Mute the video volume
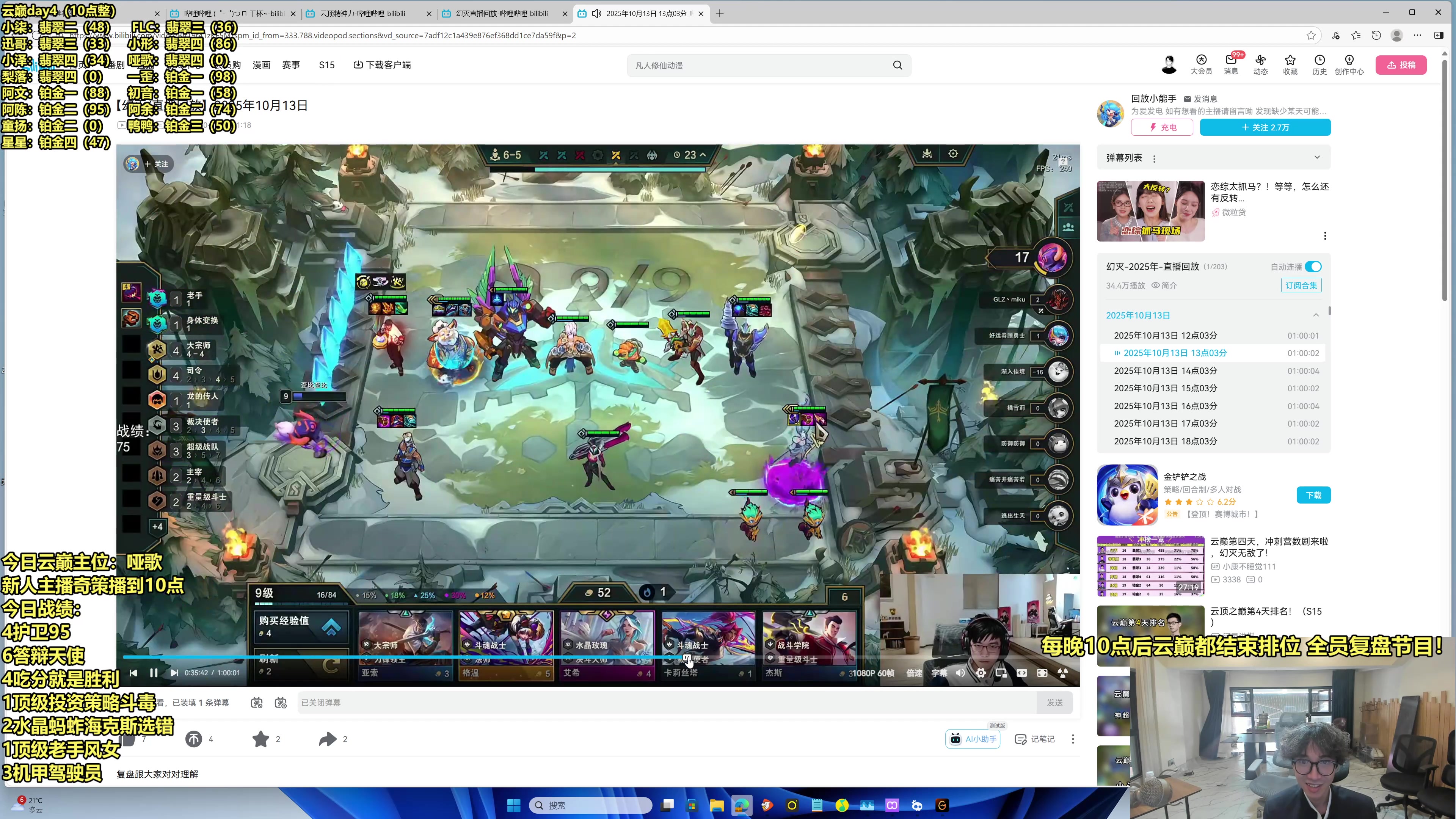Screen dimensions: 1456x819 (x=960, y=673)
